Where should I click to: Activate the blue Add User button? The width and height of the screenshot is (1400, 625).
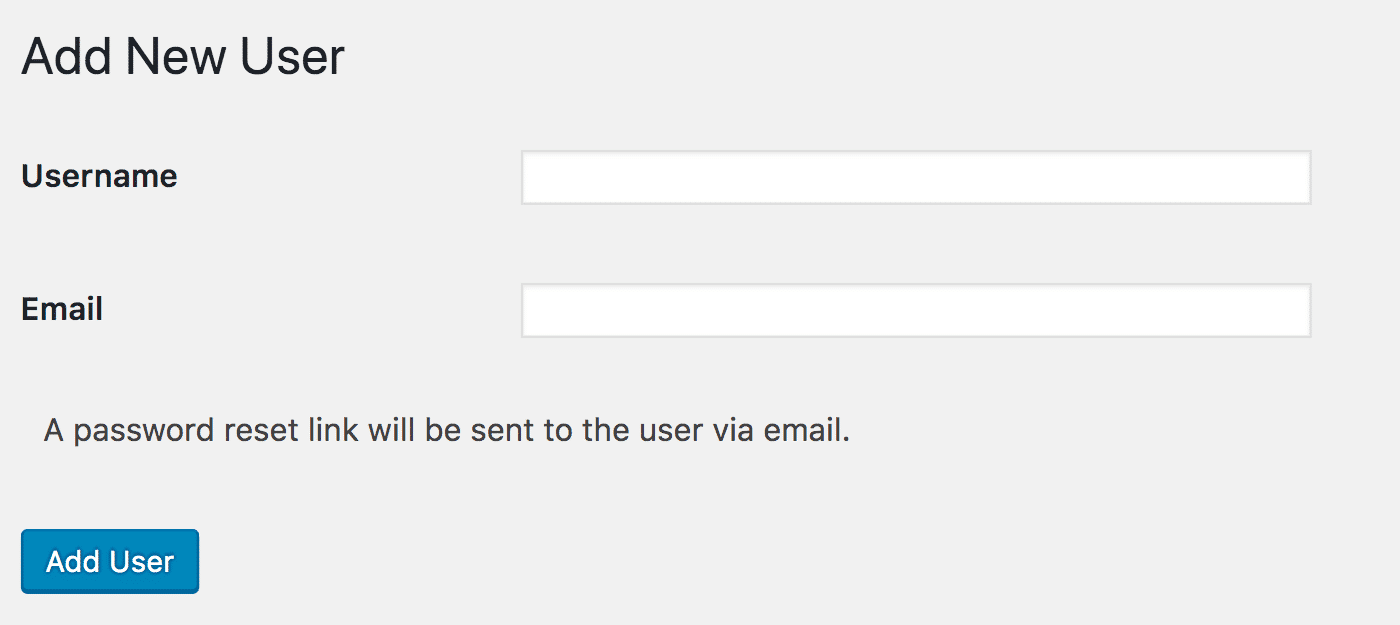(x=109, y=561)
